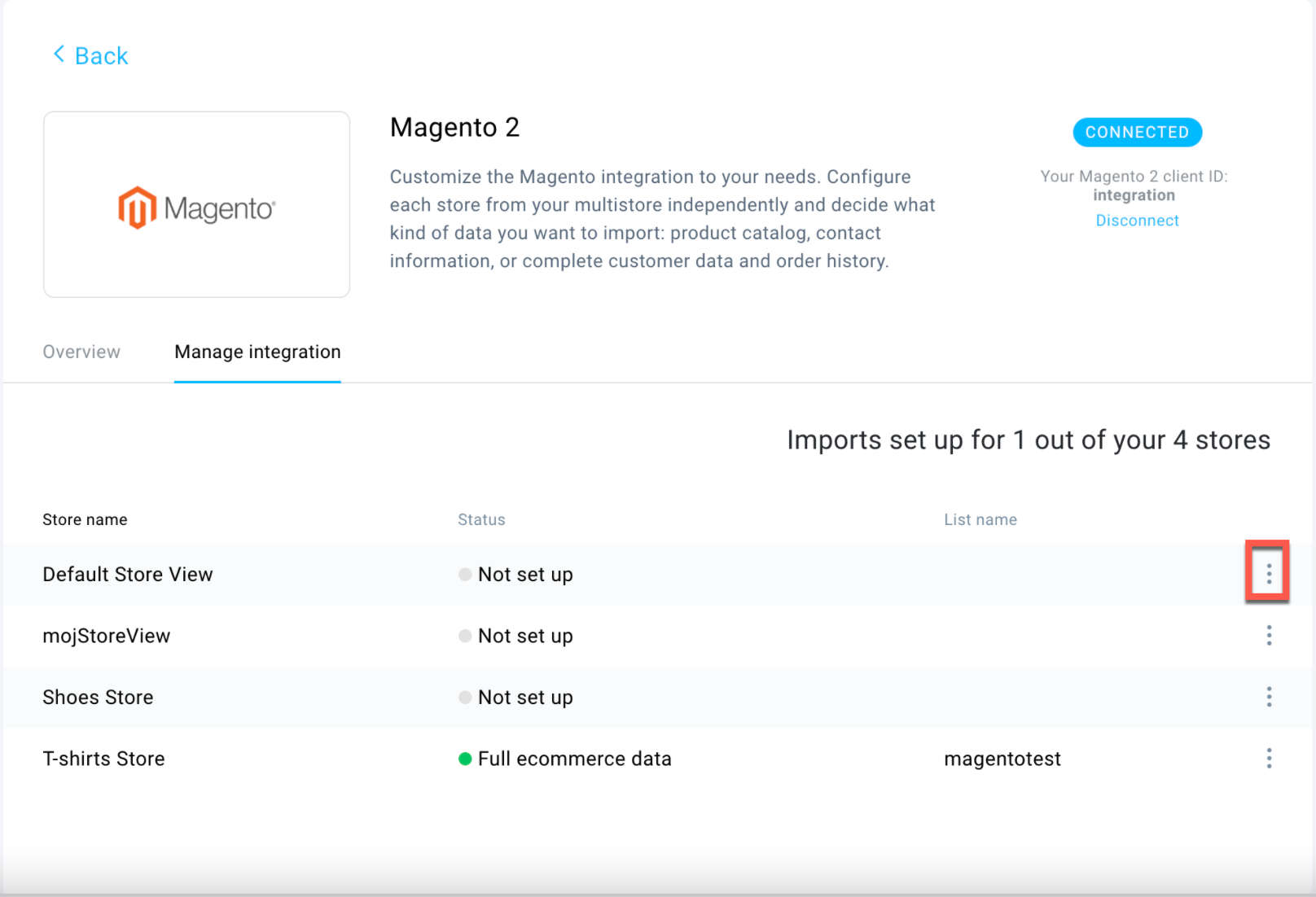The width and height of the screenshot is (1316, 897).
Task: Click the Imports set up summary text
Action: pos(1028,440)
